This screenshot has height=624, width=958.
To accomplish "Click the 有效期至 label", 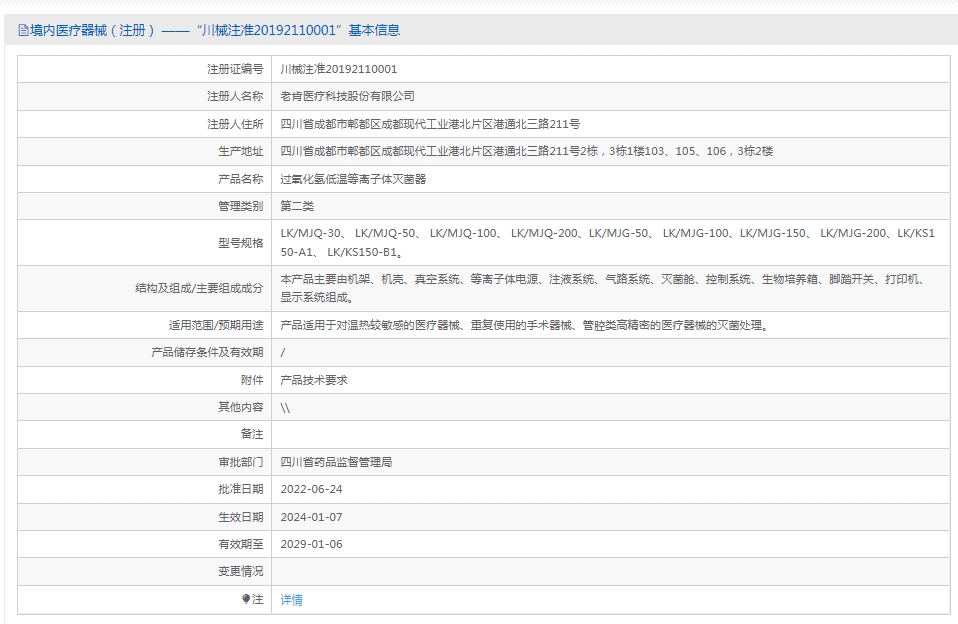I will (x=241, y=544).
